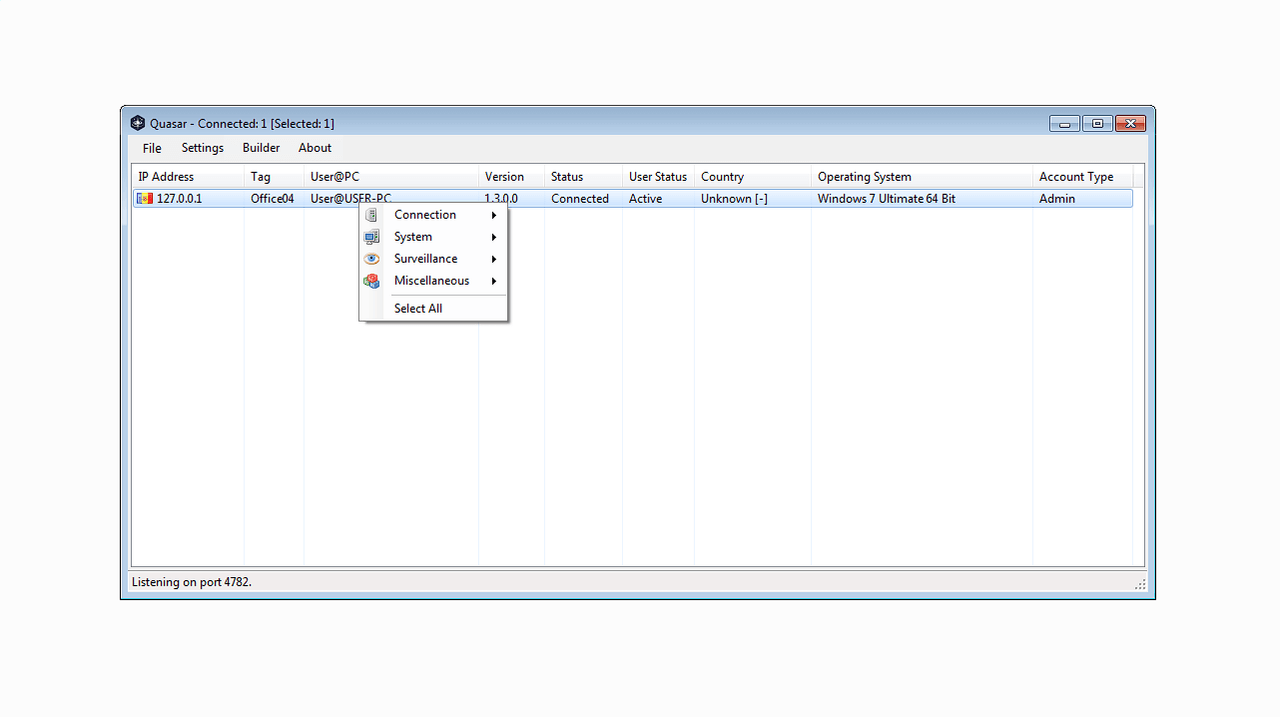
Task: Click the country flag beside 127.0.0.1
Action: (143, 198)
